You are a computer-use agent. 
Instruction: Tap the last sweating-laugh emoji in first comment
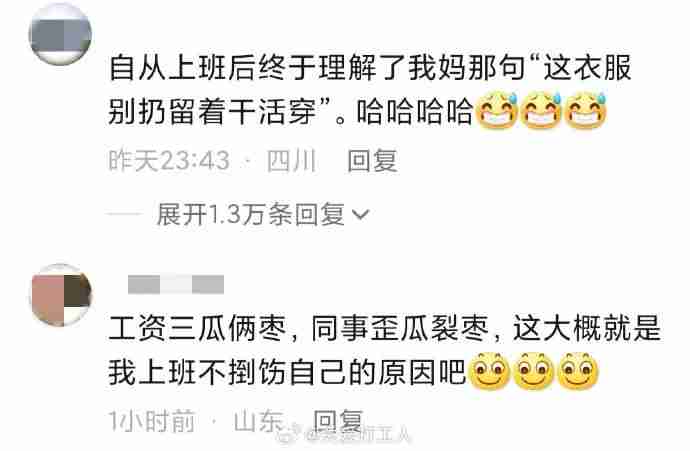pyautogui.click(x=586, y=110)
